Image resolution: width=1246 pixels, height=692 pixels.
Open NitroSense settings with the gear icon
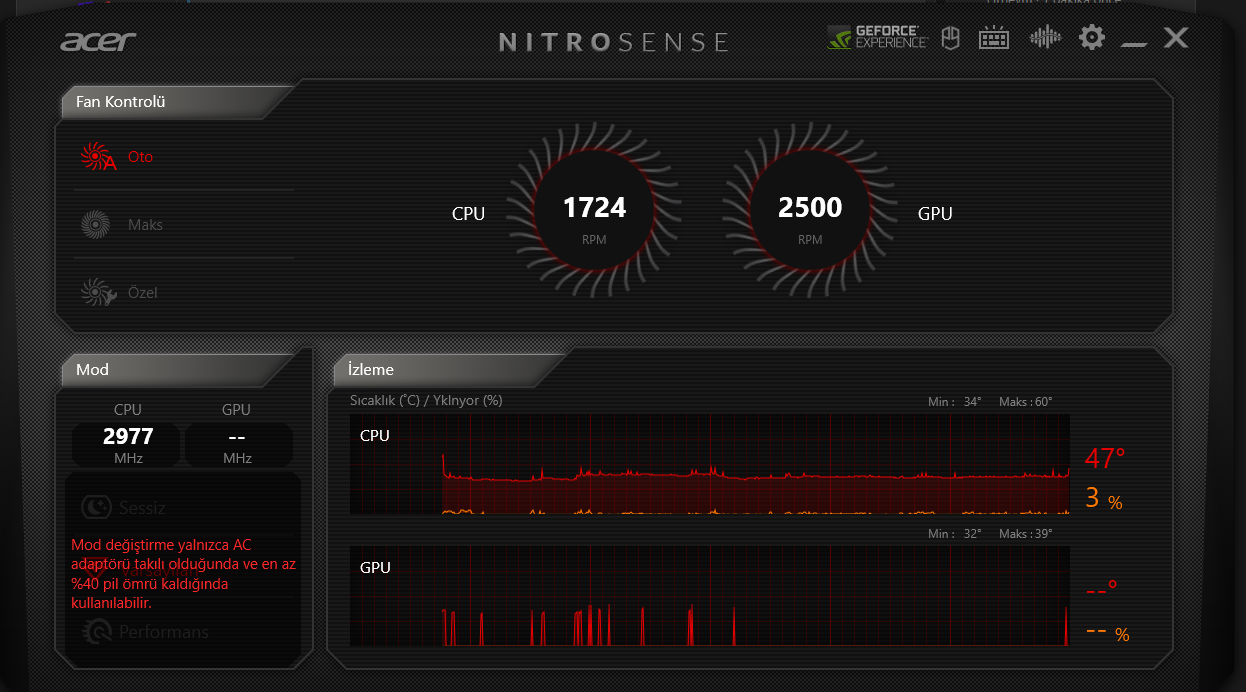click(x=1091, y=37)
